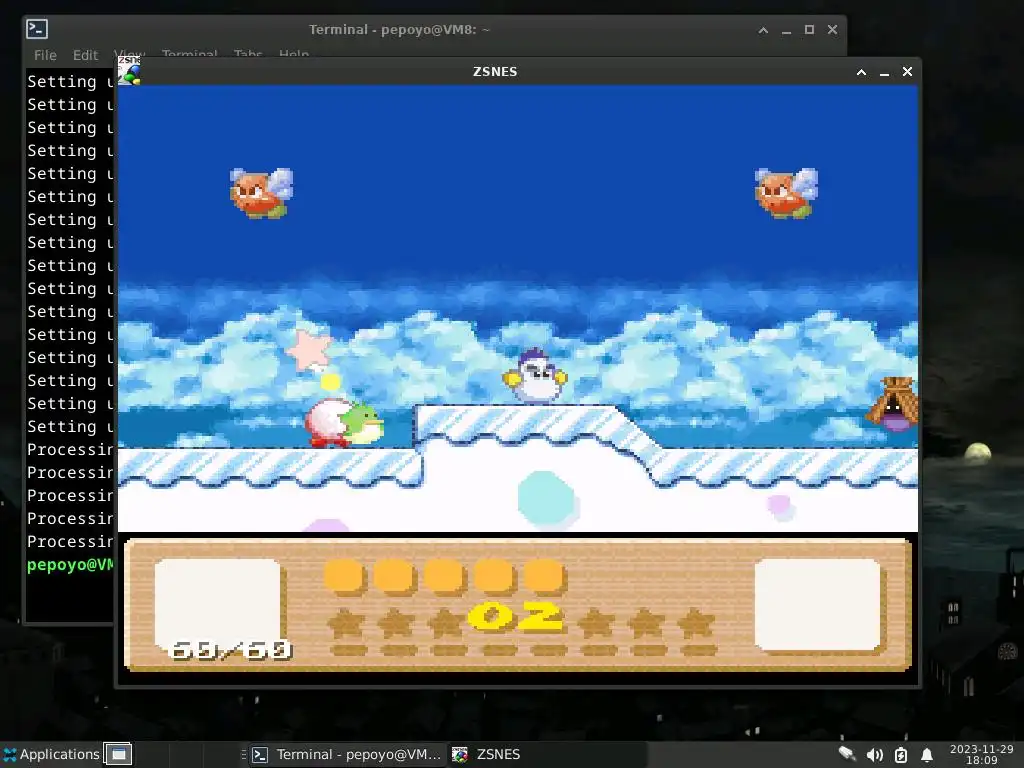This screenshot has height=768, width=1024.
Task: Close the ZSNES window
Action: point(907,72)
